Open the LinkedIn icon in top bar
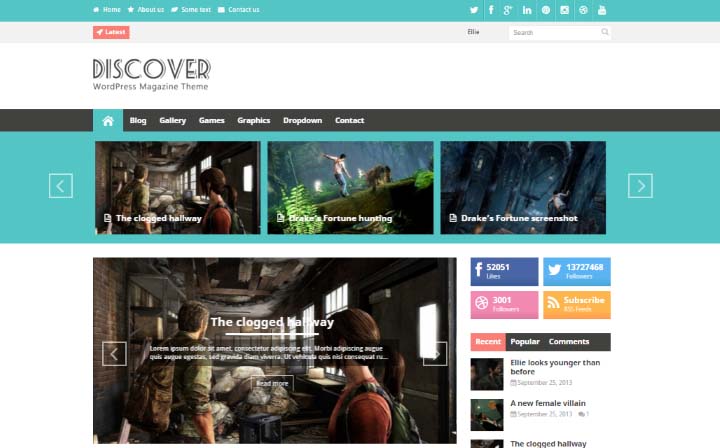720x448 pixels. pyautogui.click(x=527, y=10)
